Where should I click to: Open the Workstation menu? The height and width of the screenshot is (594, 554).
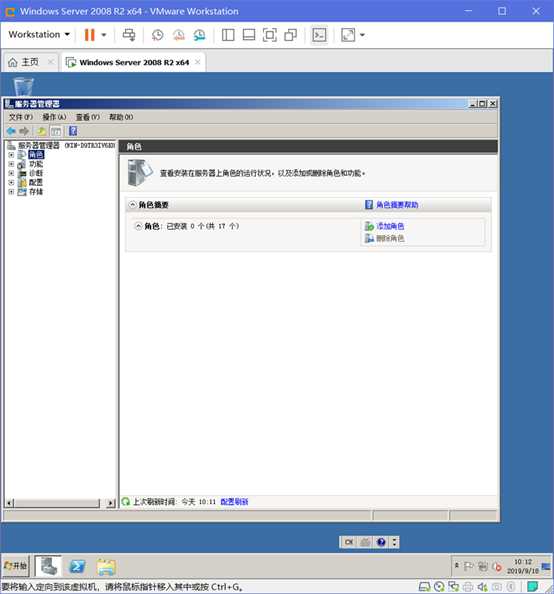point(39,34)
